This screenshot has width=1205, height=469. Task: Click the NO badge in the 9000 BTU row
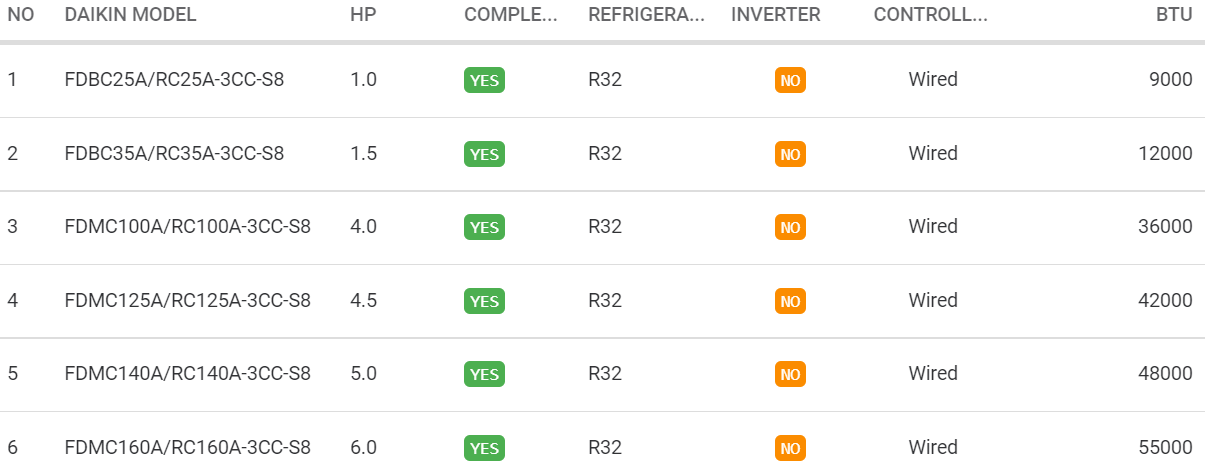(790, 80)
